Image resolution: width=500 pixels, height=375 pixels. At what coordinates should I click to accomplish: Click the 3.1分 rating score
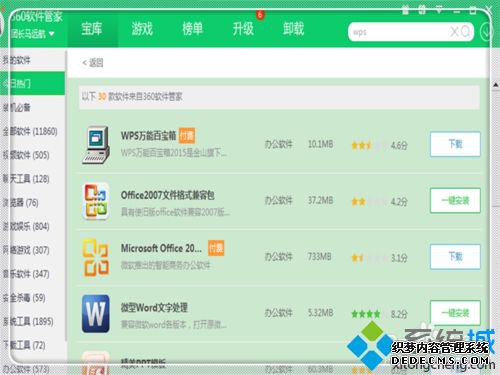point(399,258)
